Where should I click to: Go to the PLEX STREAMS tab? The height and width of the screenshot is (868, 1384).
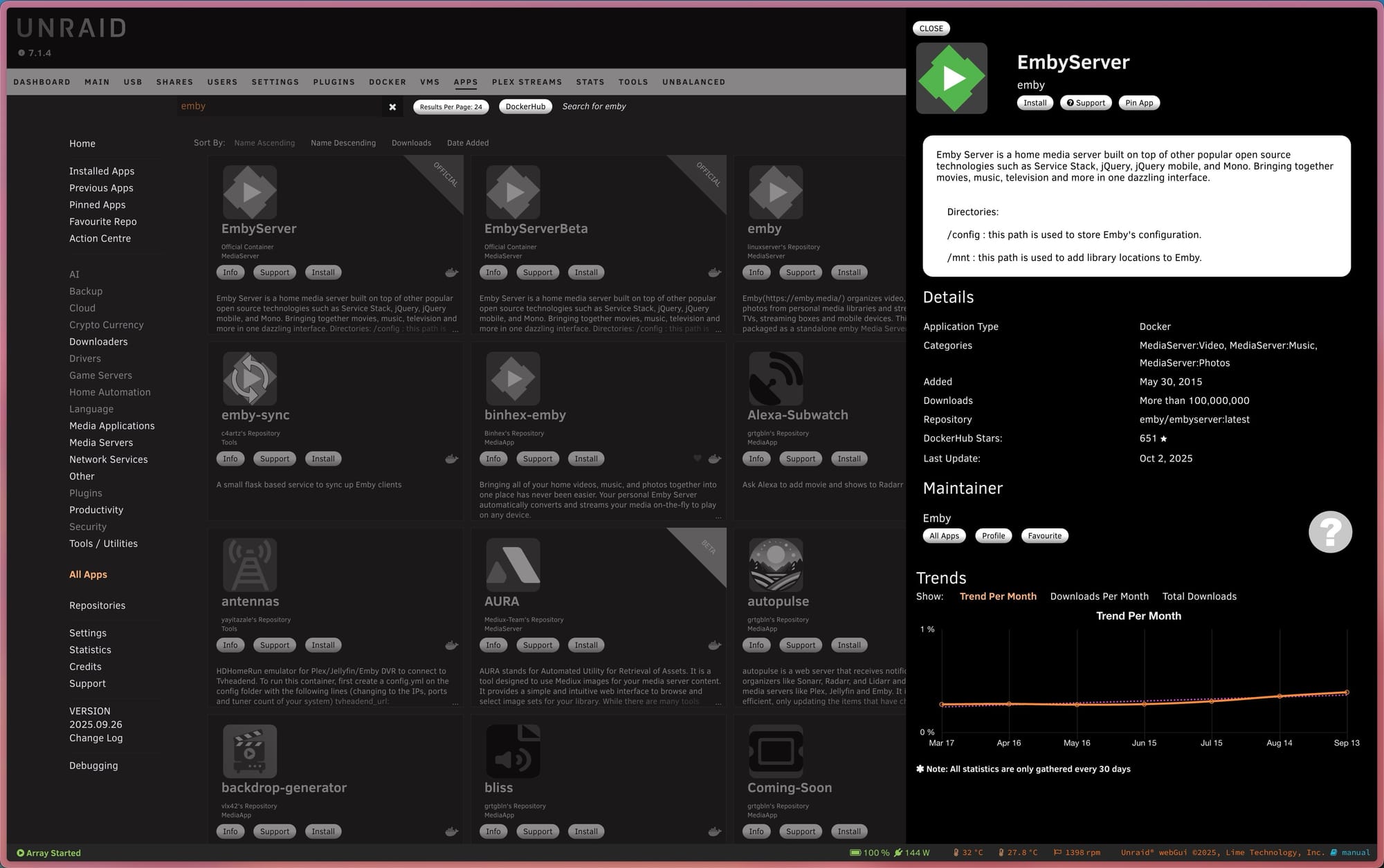[527, 82]
